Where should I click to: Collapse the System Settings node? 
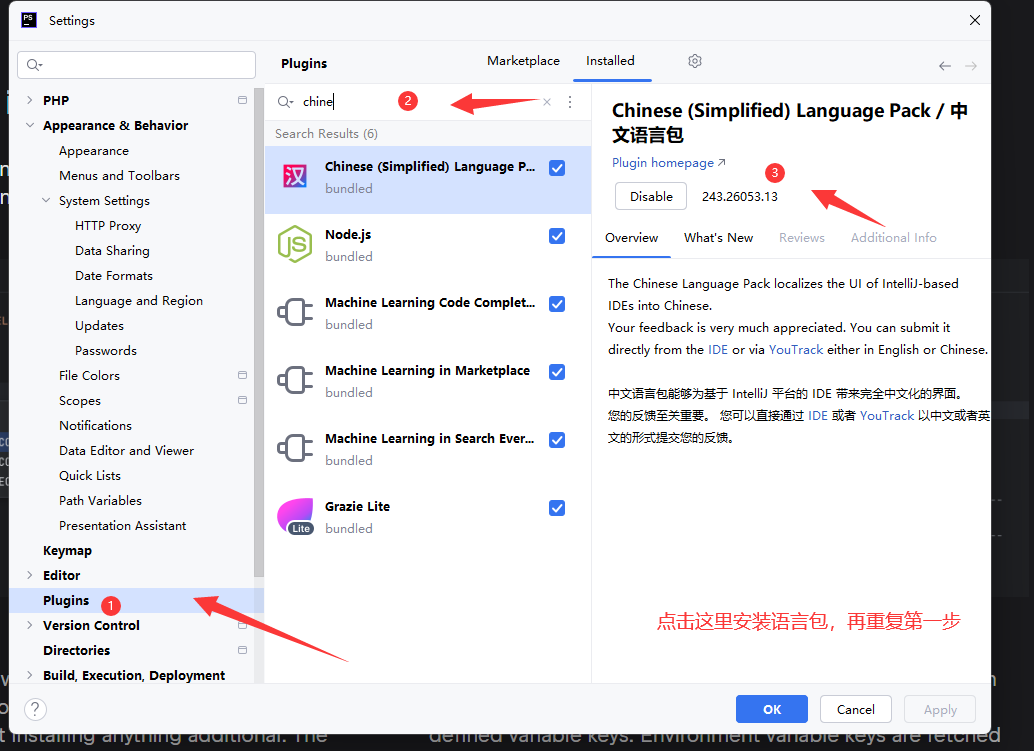click(x=46, y=200)
